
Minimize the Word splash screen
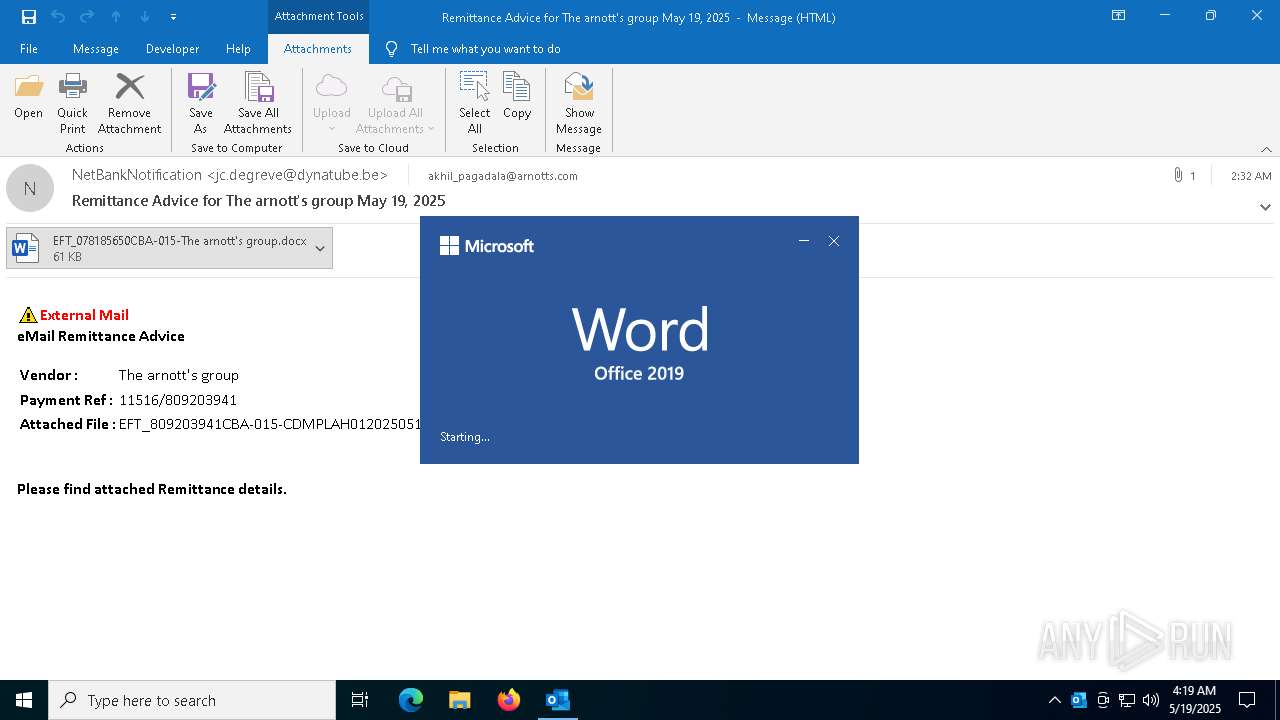(x=804, y=241)
